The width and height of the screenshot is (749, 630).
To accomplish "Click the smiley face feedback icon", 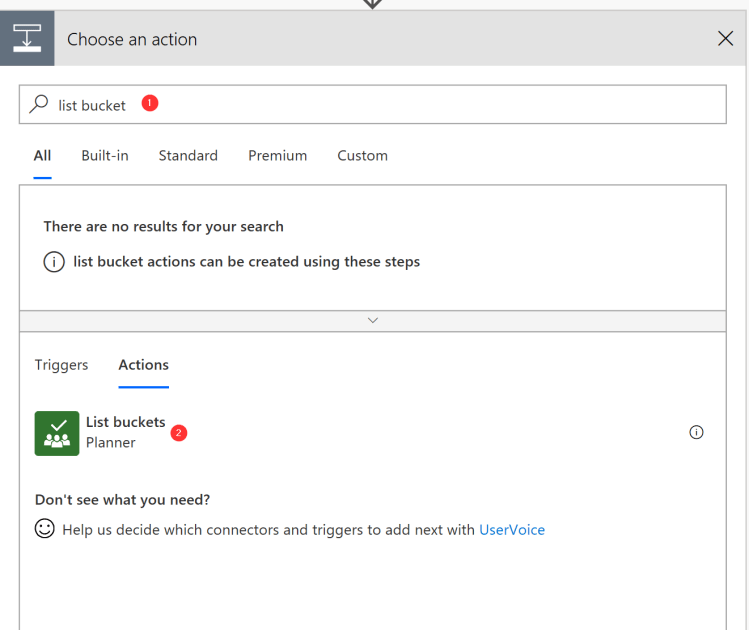I will click(x=45, y=529).
